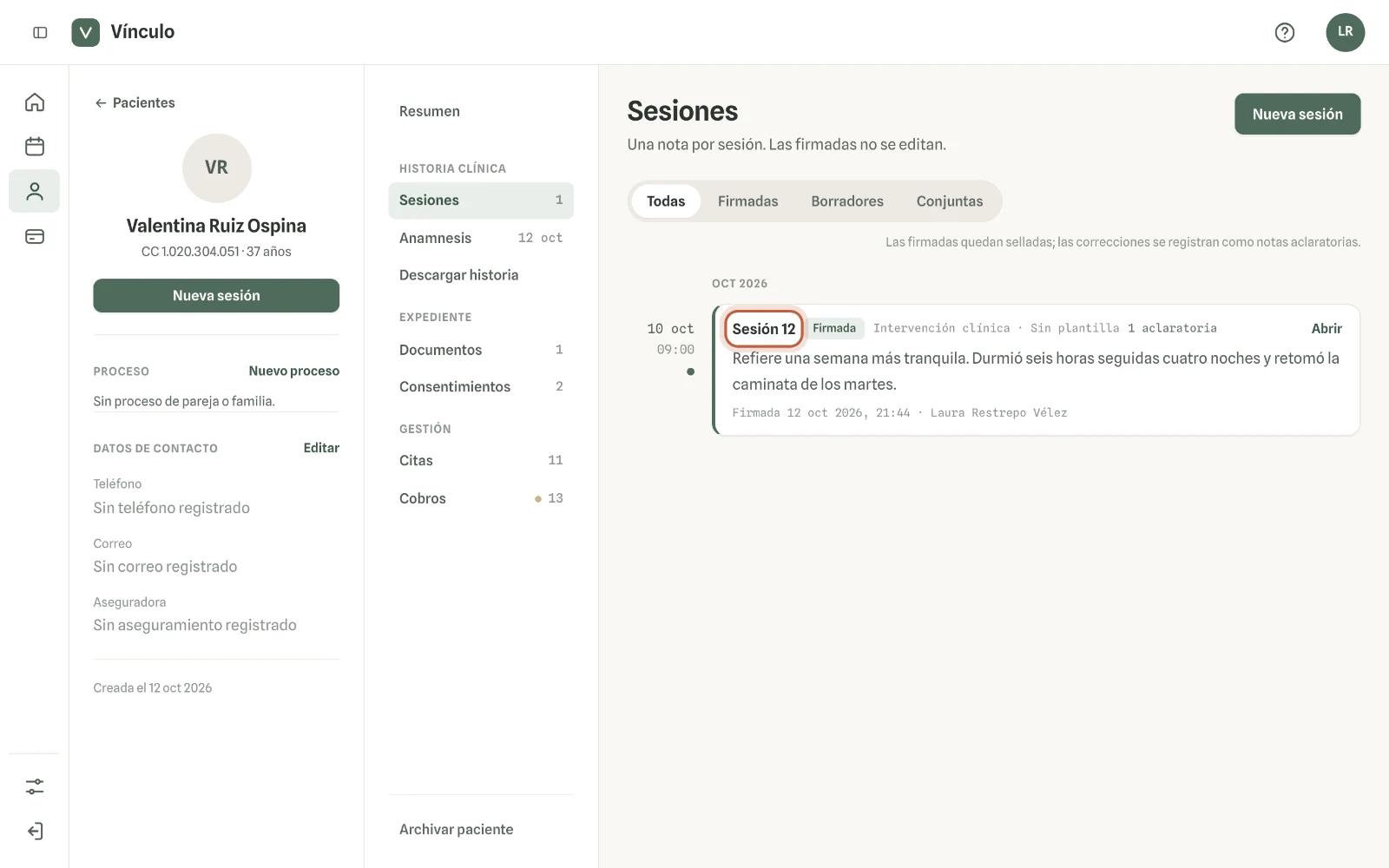Click the top-right Nueva sesión button

pos(1297,114)
